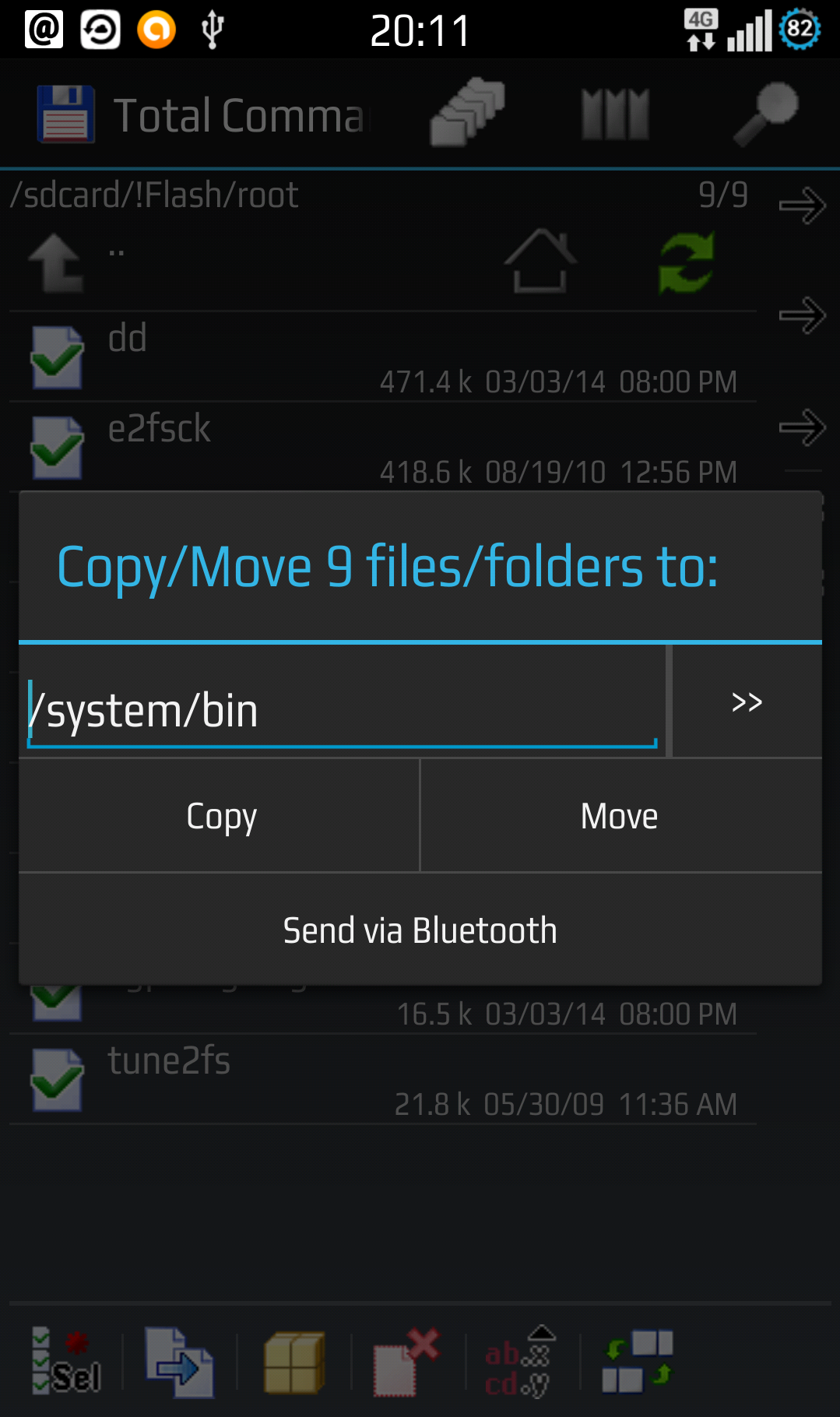This screenshot has width=840, height=1417.
Task: Open the bookmarks icon in top bar
Action: tap(615, 114)
